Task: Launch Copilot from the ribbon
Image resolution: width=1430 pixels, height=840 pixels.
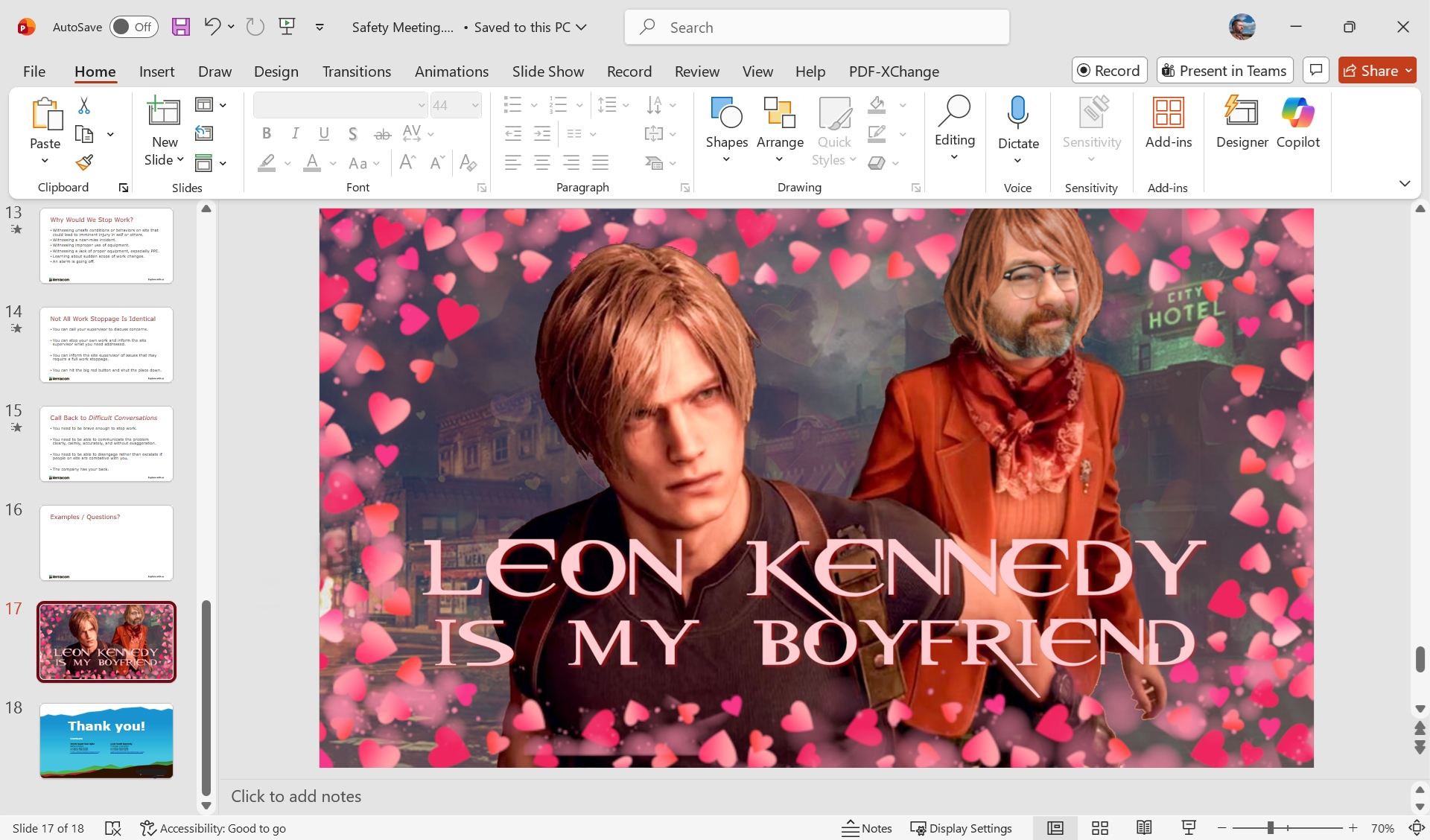Action: (1297, 123)
